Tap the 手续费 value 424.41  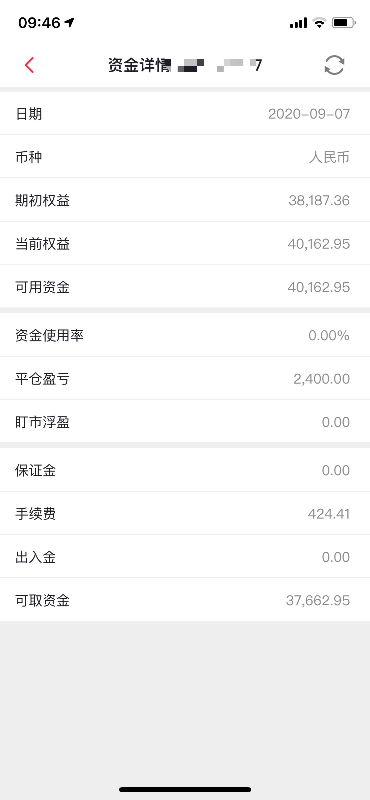329,514
